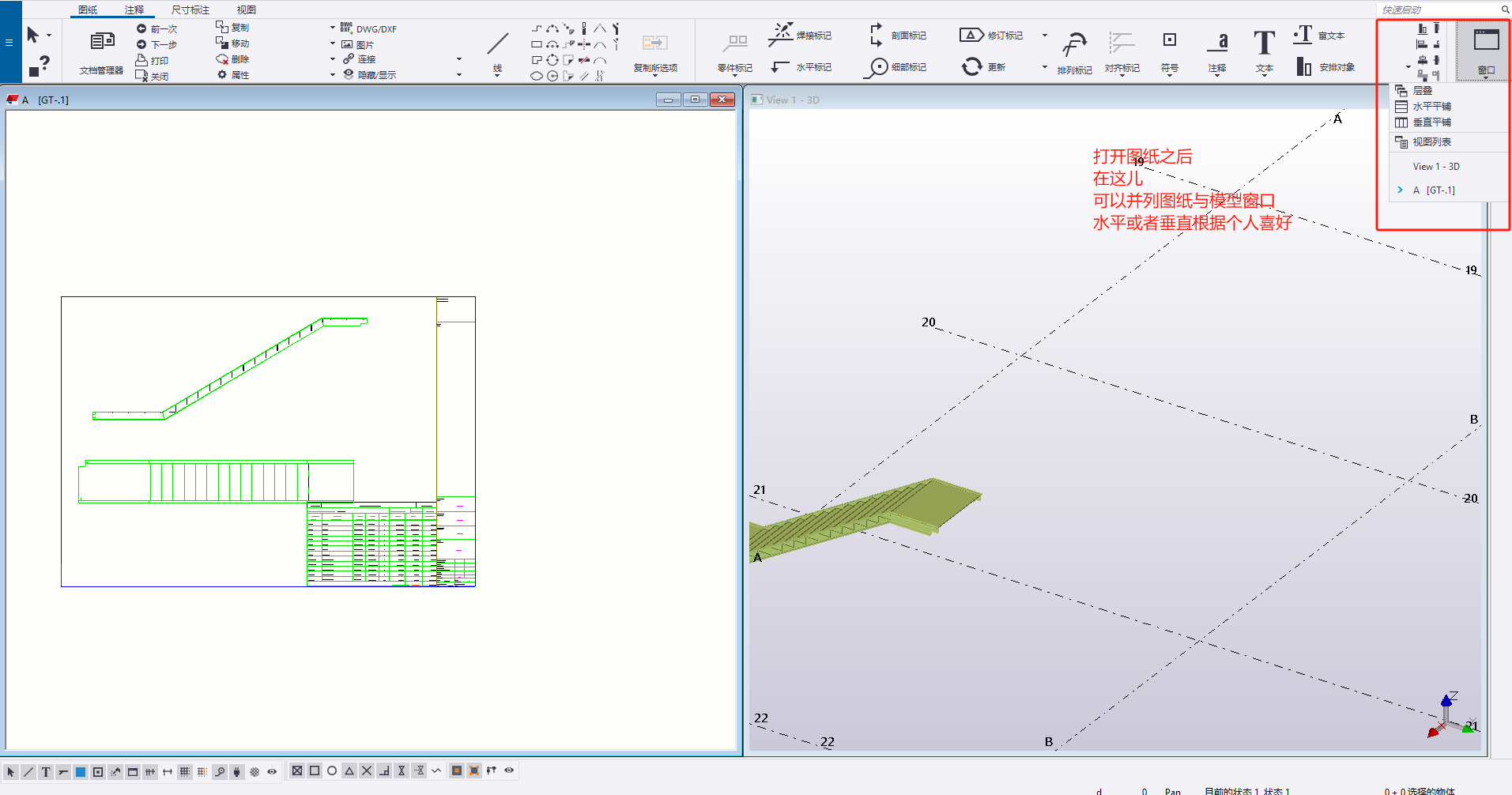Click the 焊接标记 weld mark icon
This screenshot has height=795, width=1512.
(x=781, y=34)
